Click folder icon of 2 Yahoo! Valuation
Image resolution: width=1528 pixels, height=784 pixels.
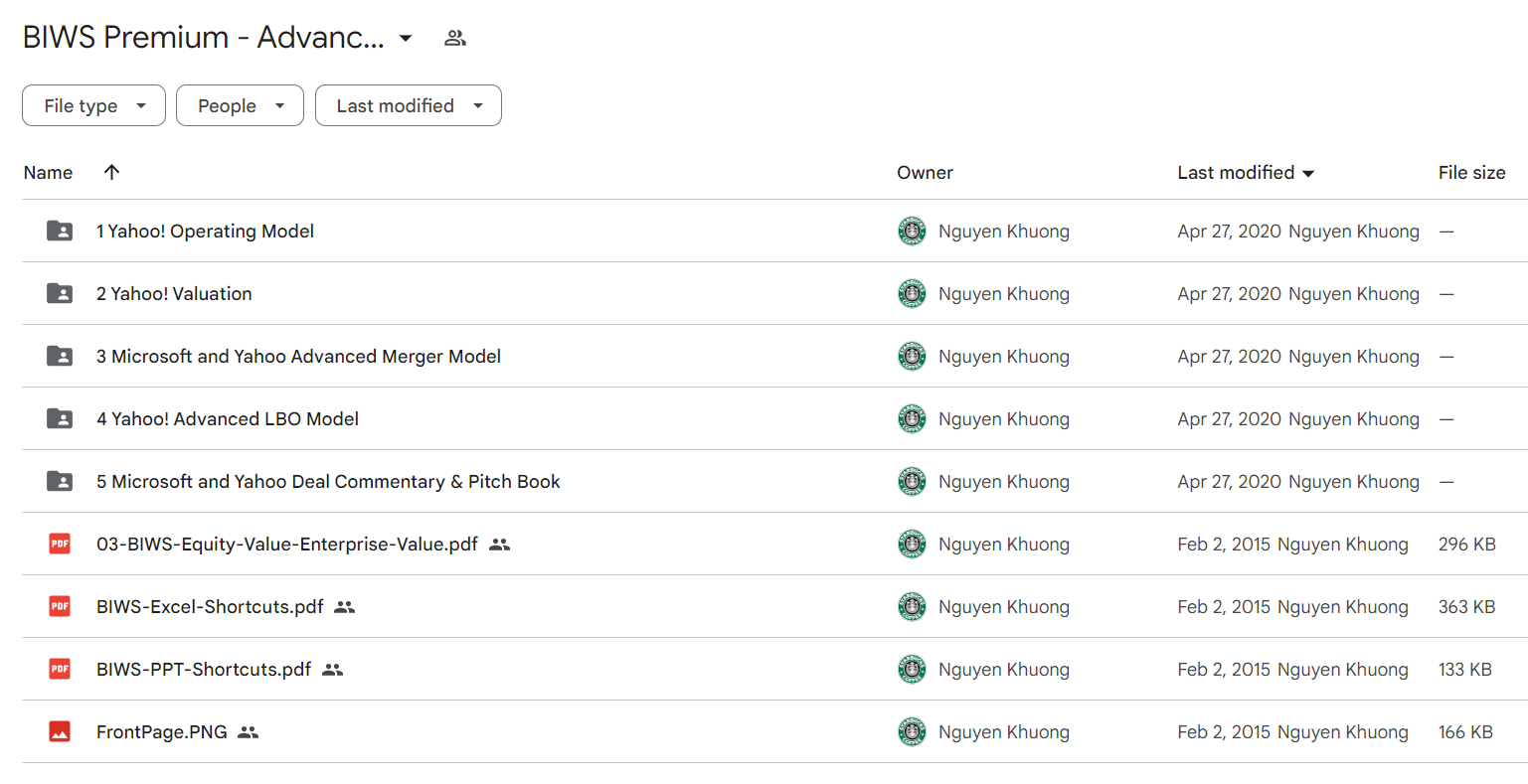pyautogui.click(x=60, y=293)
